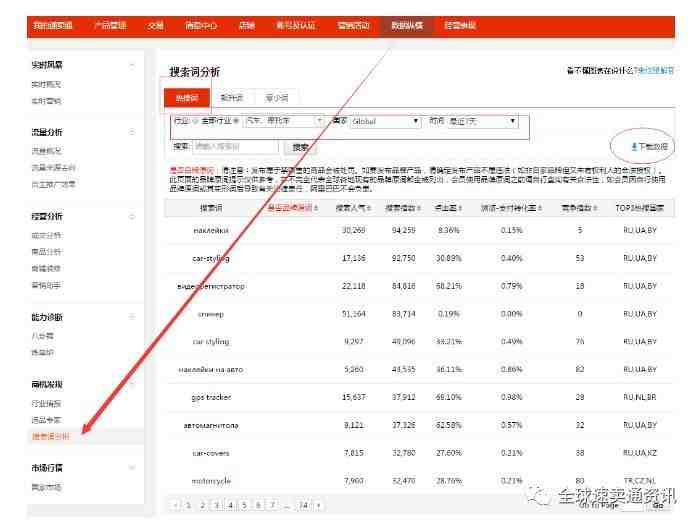Click the TOP3热搜国家 column header

click(639, 208)
